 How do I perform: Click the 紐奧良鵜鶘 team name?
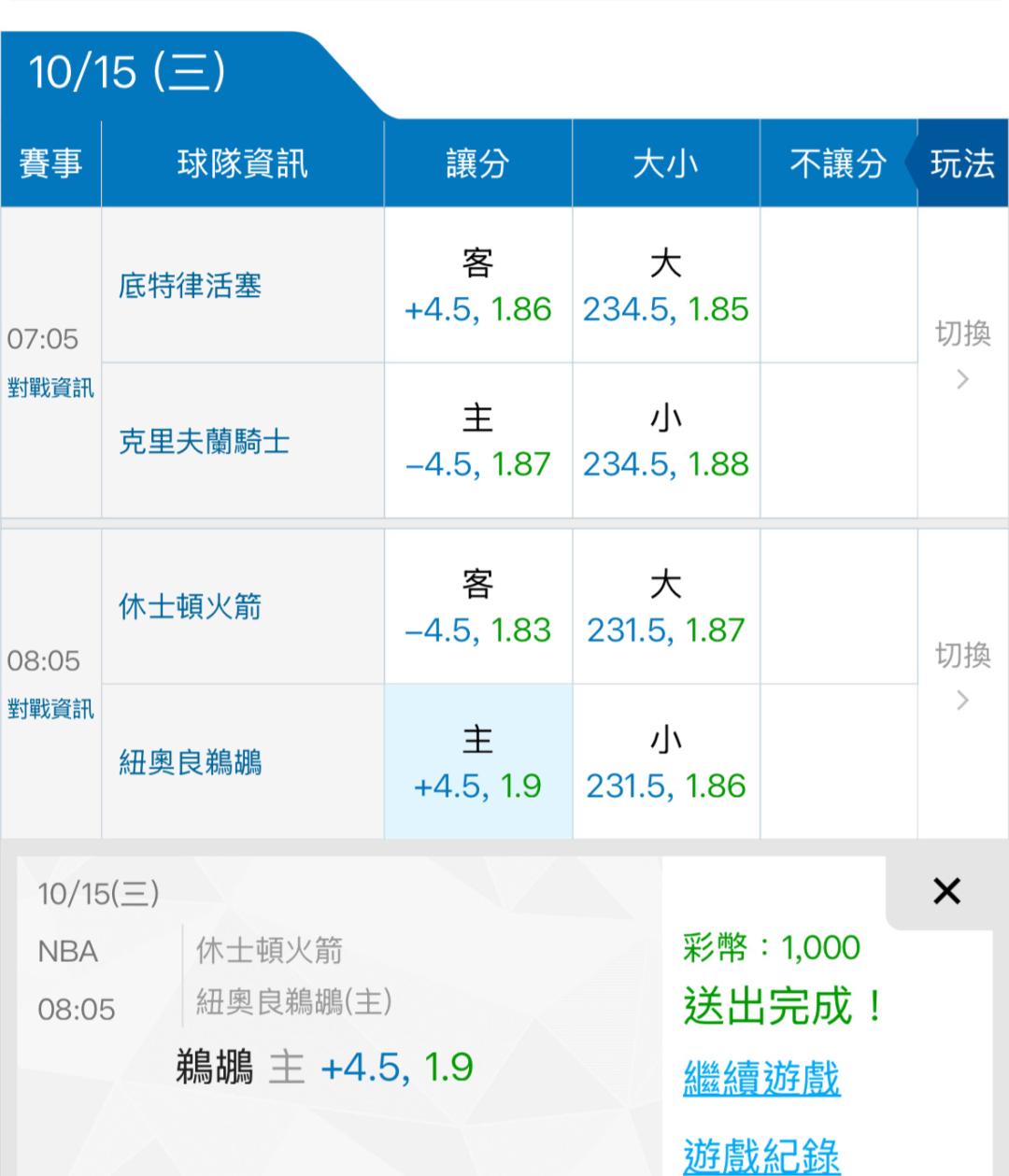tap(190, 763)
